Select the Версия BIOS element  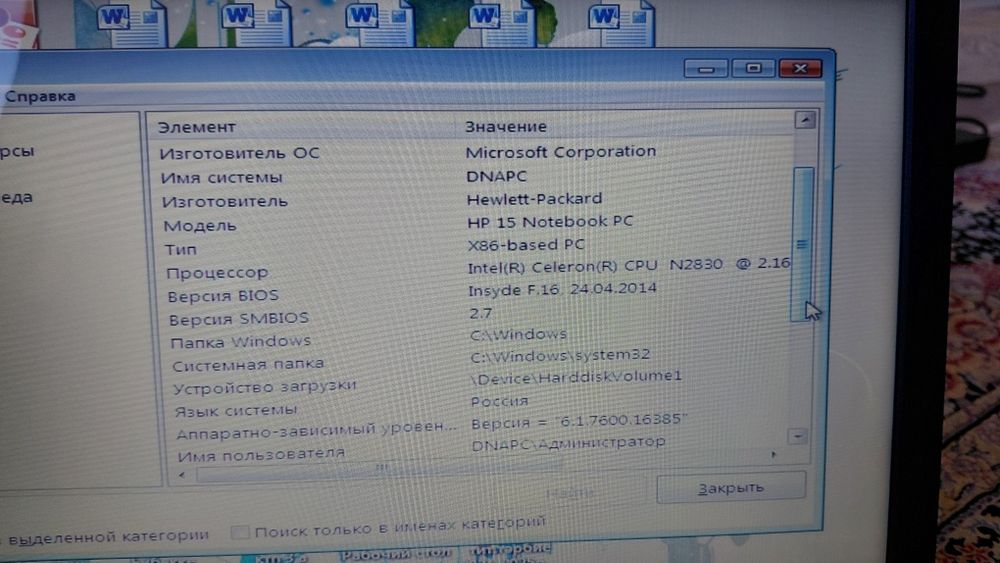223,296
